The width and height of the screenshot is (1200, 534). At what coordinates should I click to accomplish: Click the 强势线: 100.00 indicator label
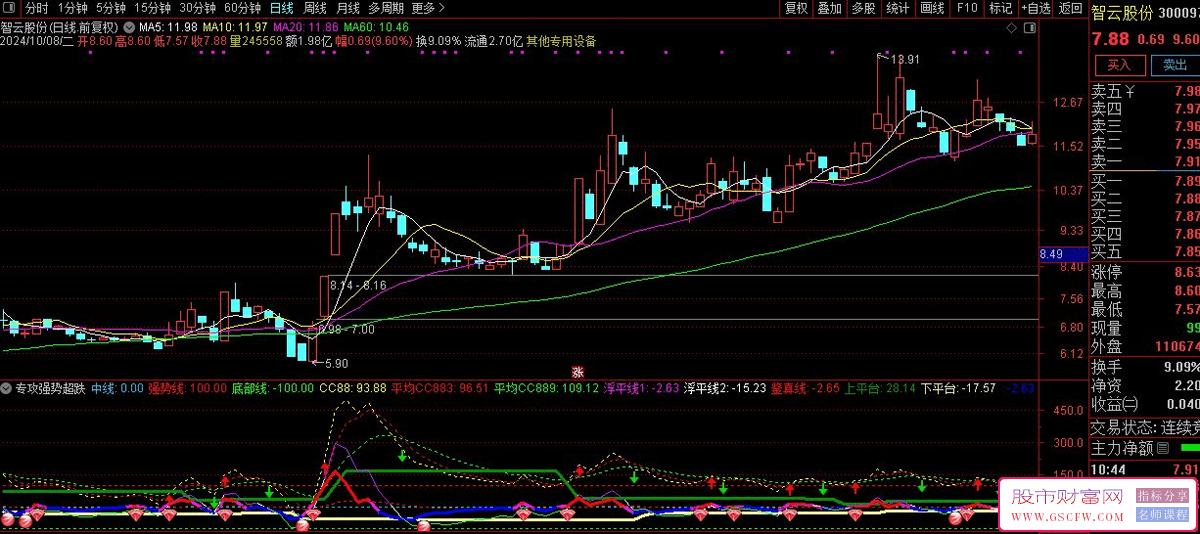pos(187,388)
